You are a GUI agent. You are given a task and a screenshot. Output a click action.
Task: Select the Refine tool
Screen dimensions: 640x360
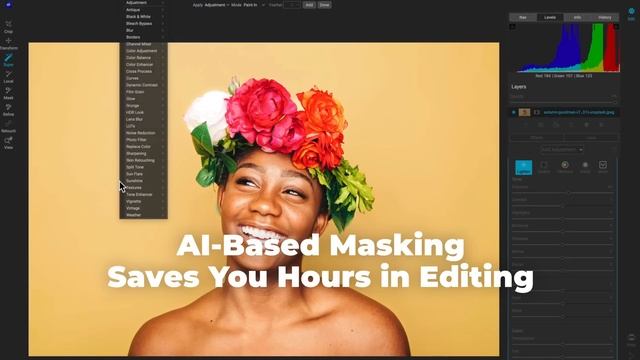coord(8,110)
